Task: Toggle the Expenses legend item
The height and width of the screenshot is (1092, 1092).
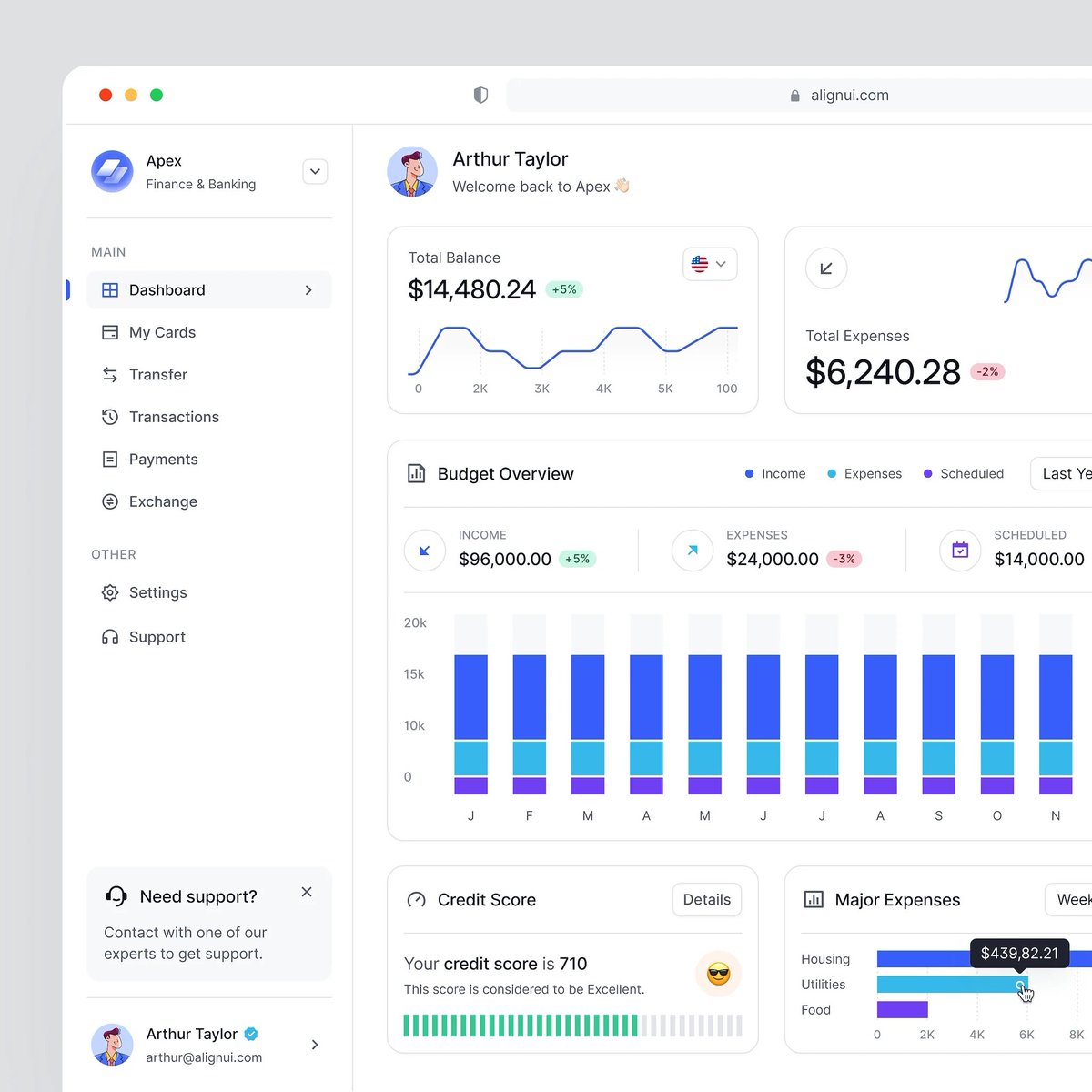Action: click(x=864, y=473)
